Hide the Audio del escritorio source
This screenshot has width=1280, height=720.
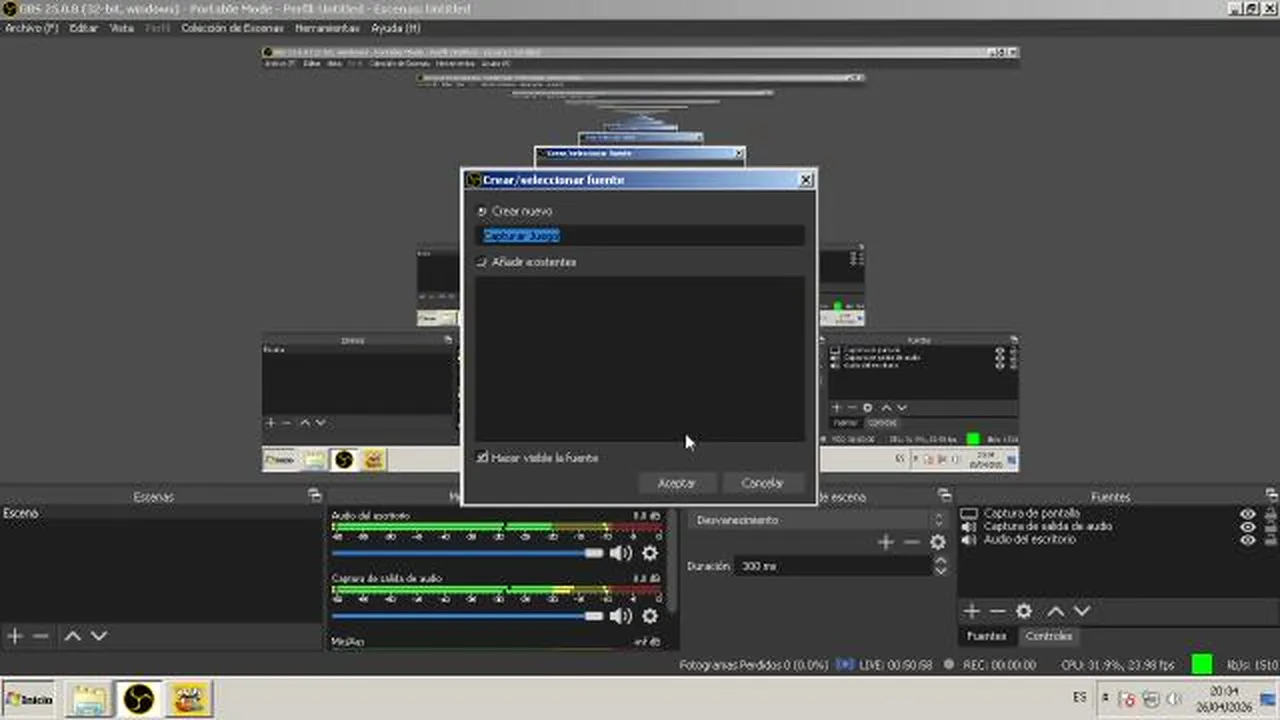pos(1248,540)
